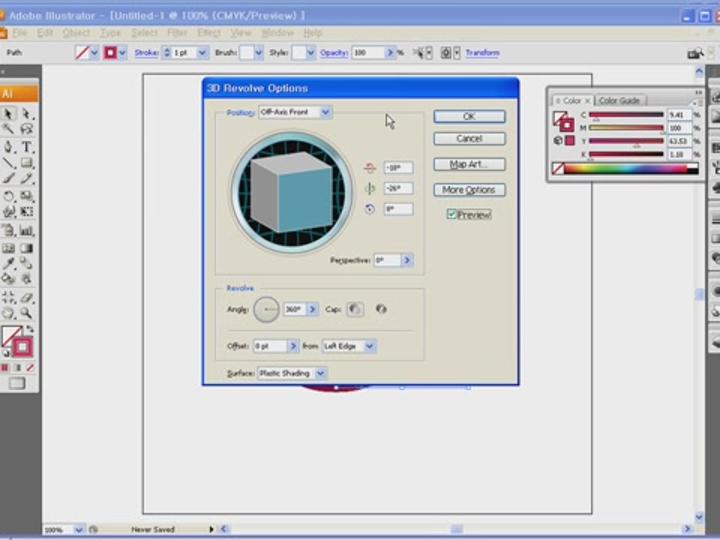
Task: Open the Stroke weight dropdown
Action: pos(202,53)
